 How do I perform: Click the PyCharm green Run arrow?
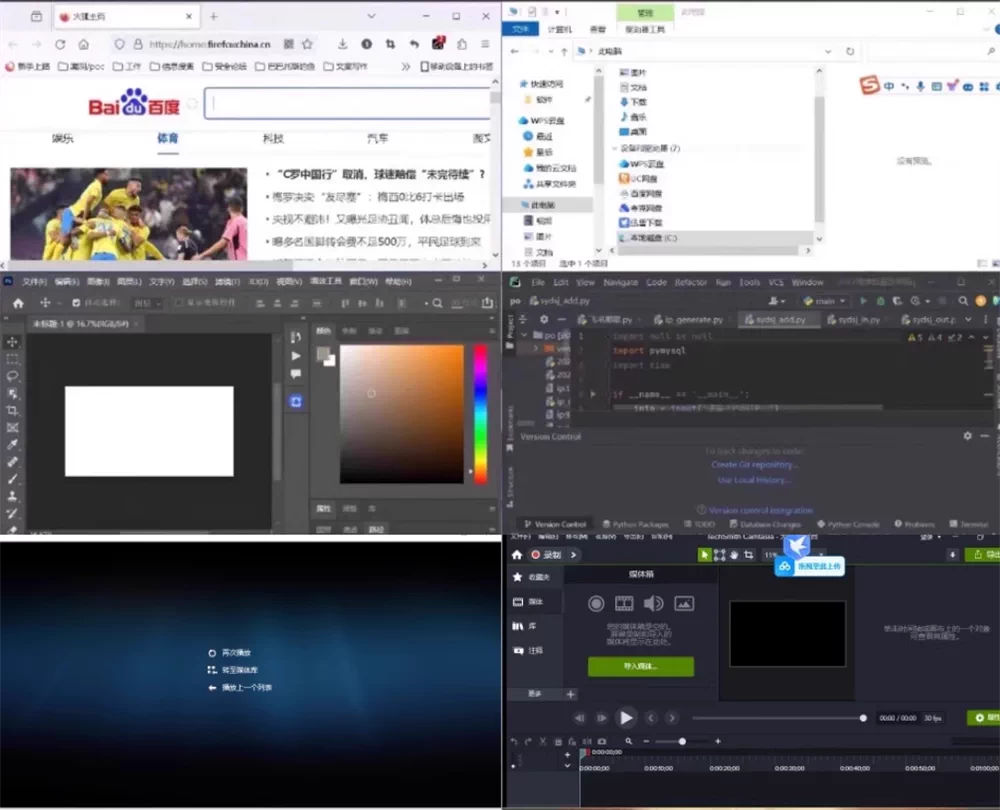click(864, 300)
